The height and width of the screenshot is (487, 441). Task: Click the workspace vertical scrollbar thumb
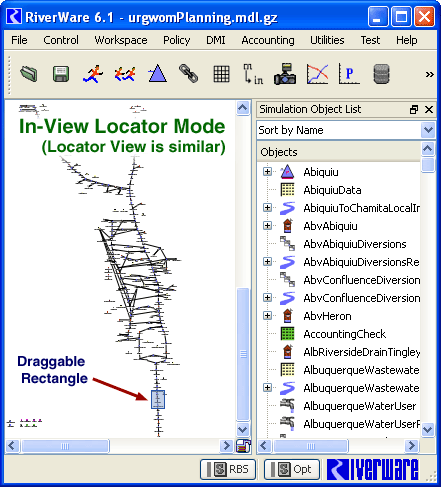pos(244,354)
